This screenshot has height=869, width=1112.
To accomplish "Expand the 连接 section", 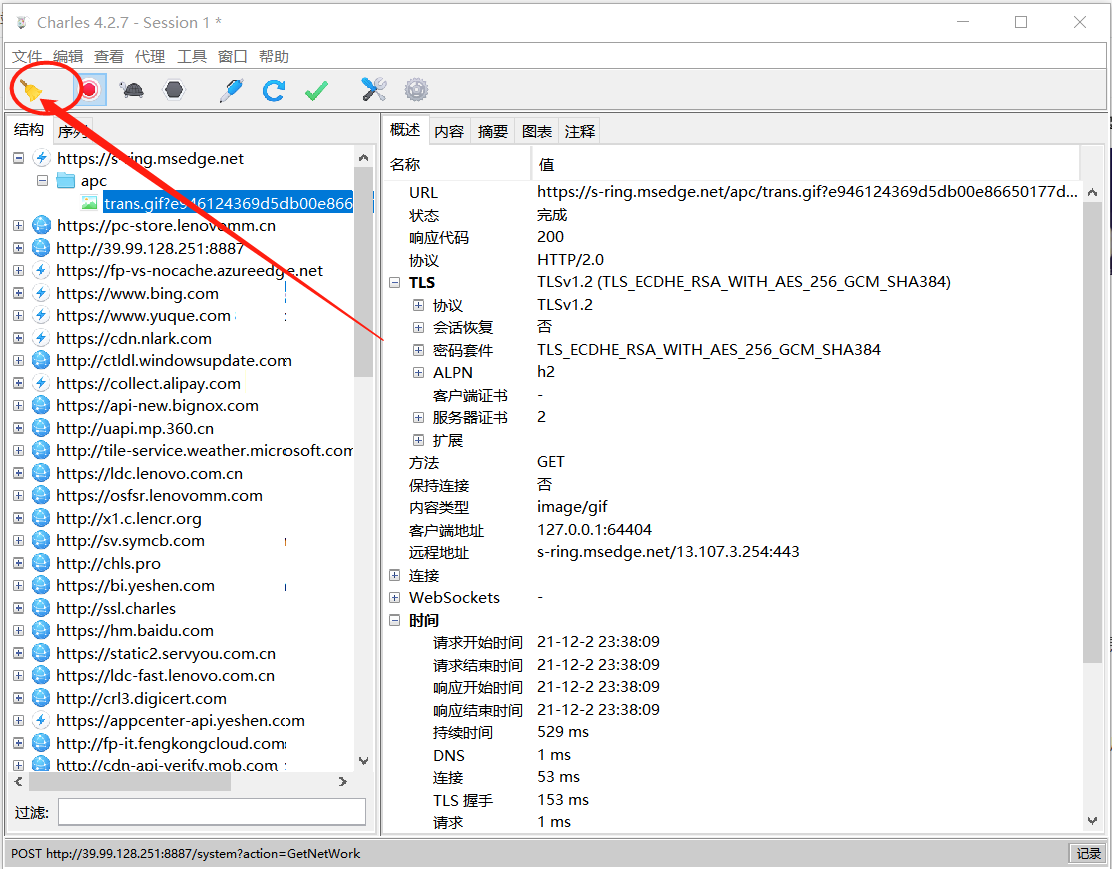I will point(395,575).
